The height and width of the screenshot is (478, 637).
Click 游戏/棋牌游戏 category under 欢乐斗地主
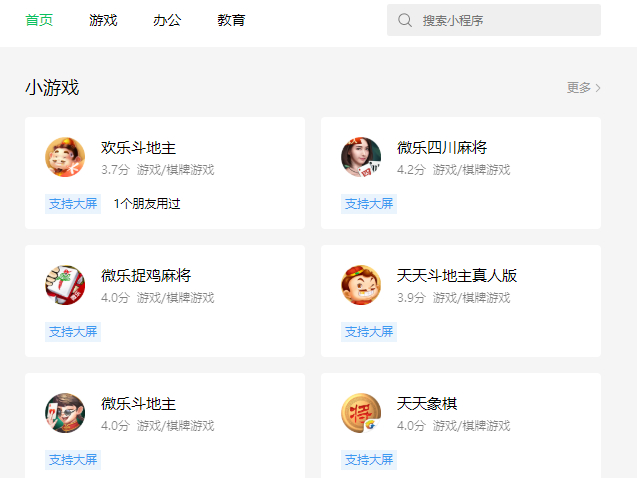pyautogui.click(x=176, y=170)
